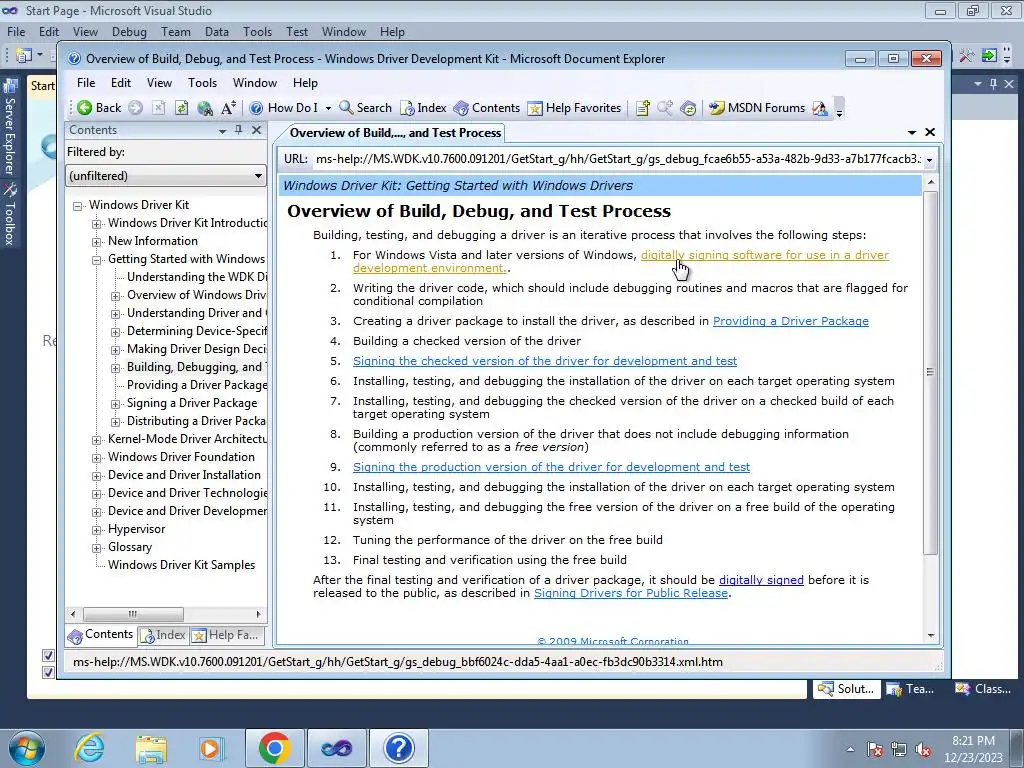Click the green Back arrow in Document Explorer
Viewport: 1024px width, 768px height.
pyautogui.click(x=85, y=108)
